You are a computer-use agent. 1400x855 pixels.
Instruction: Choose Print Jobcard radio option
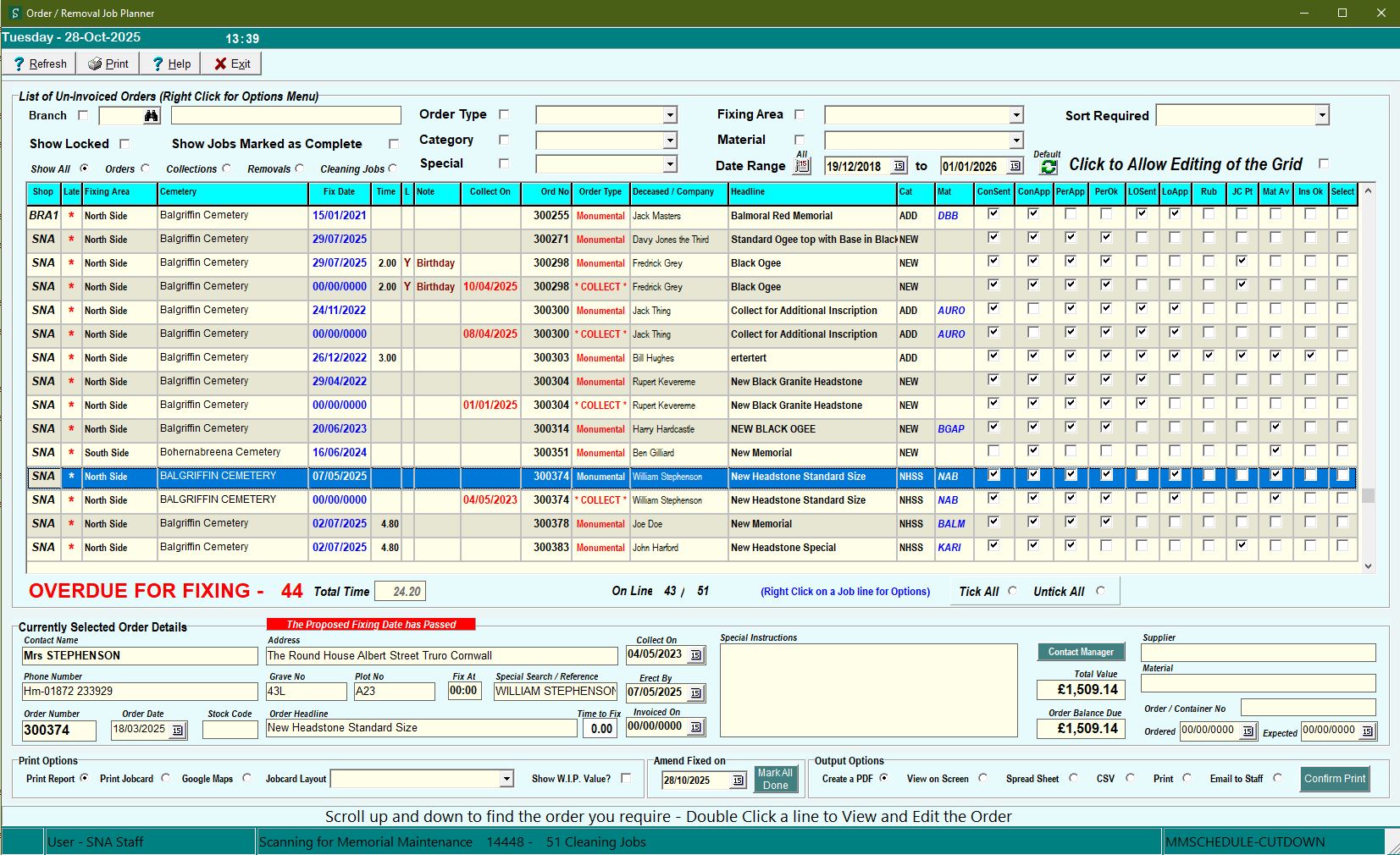tap(165, 778)
